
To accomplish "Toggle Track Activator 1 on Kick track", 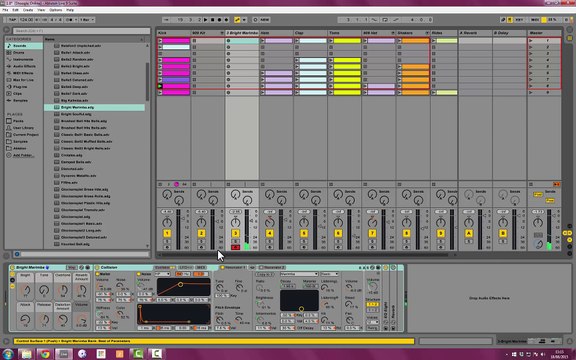I will tap(167, 233).
